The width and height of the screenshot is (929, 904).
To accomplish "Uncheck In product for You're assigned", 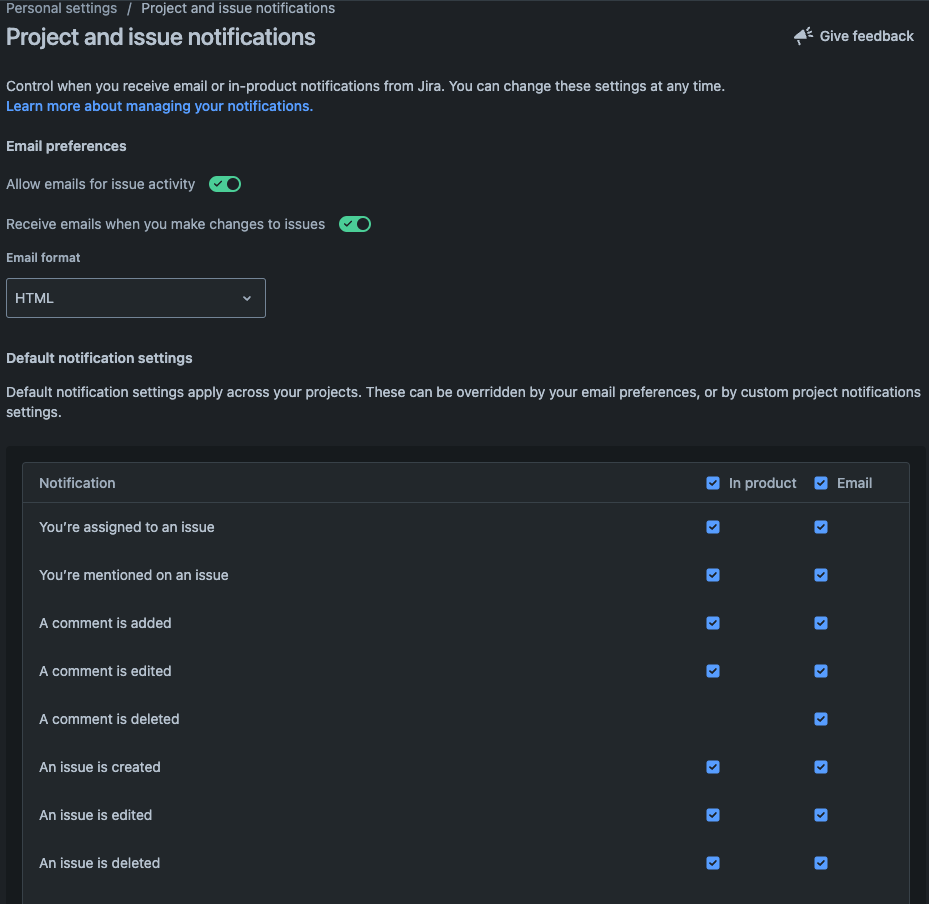I will pyautogui.click(x=713, y=527).
